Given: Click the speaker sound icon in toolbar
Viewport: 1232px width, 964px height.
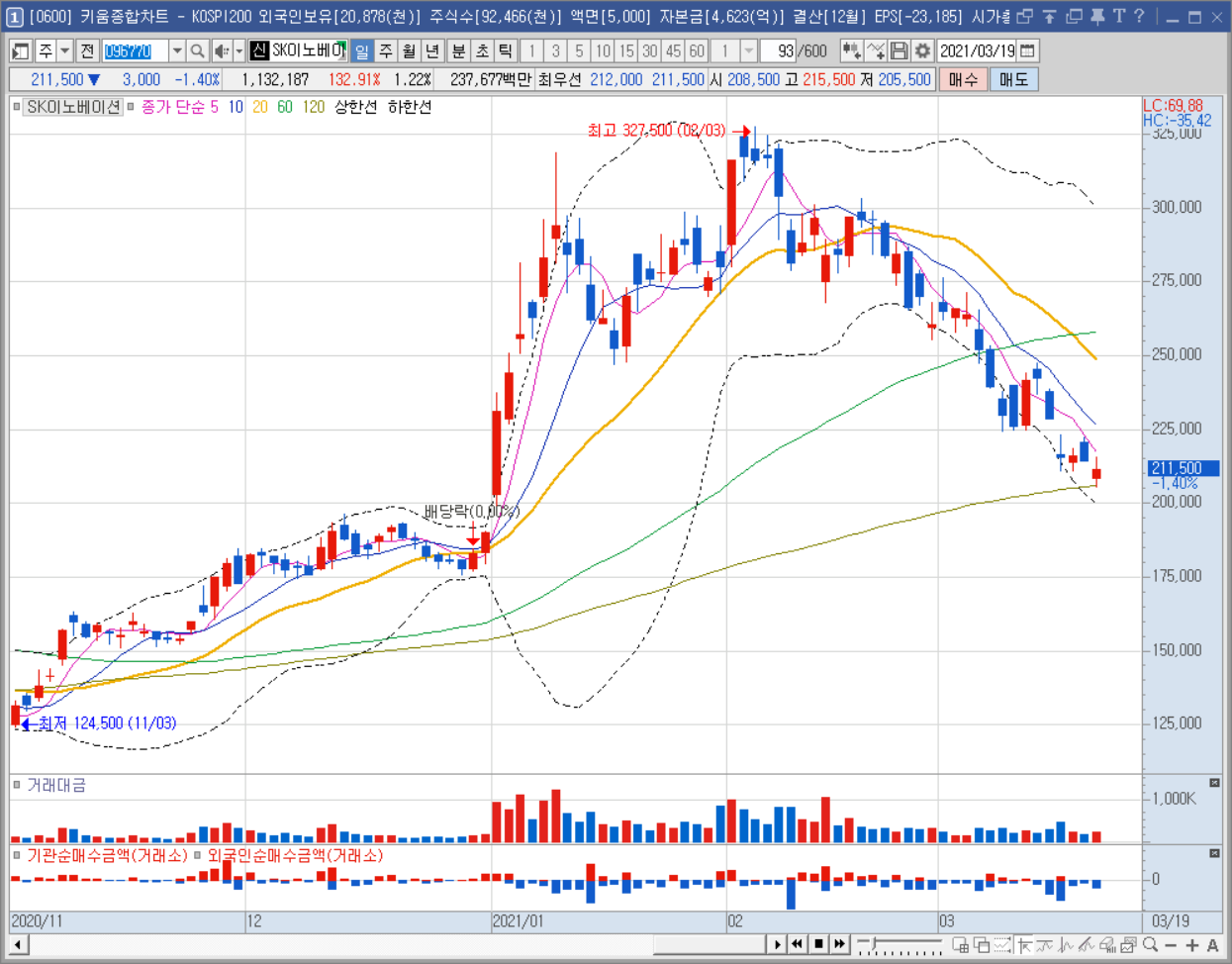Looking at the screenshot, I should tap(222, 50).
